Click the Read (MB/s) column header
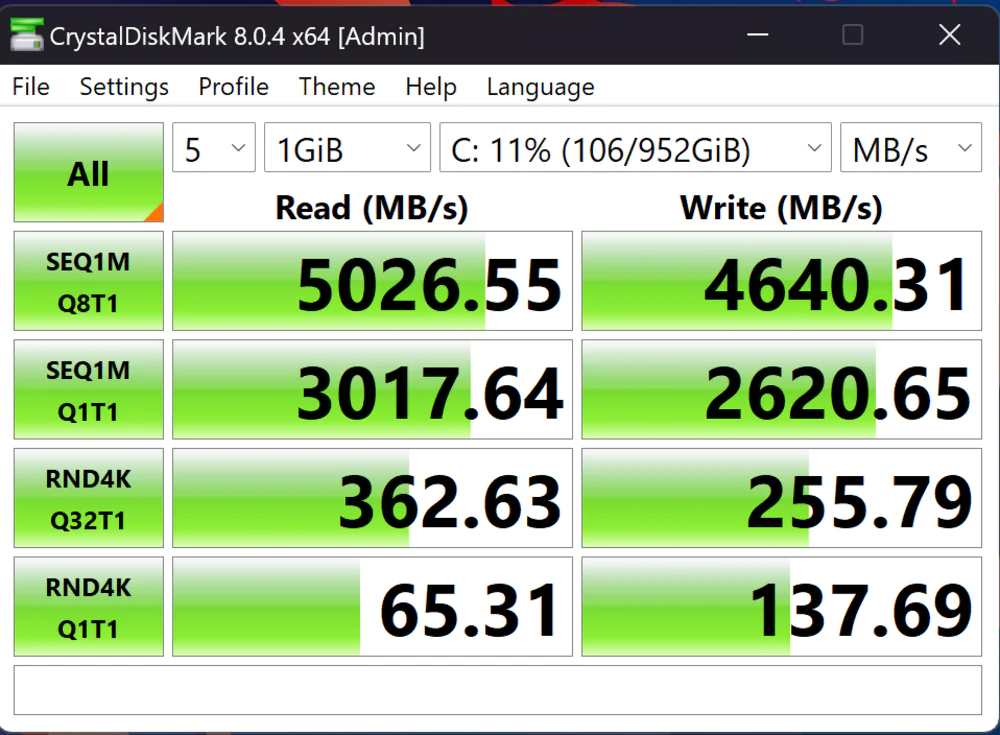The height and width of the screenshot is (735, 1000). (x=372, y=208)
